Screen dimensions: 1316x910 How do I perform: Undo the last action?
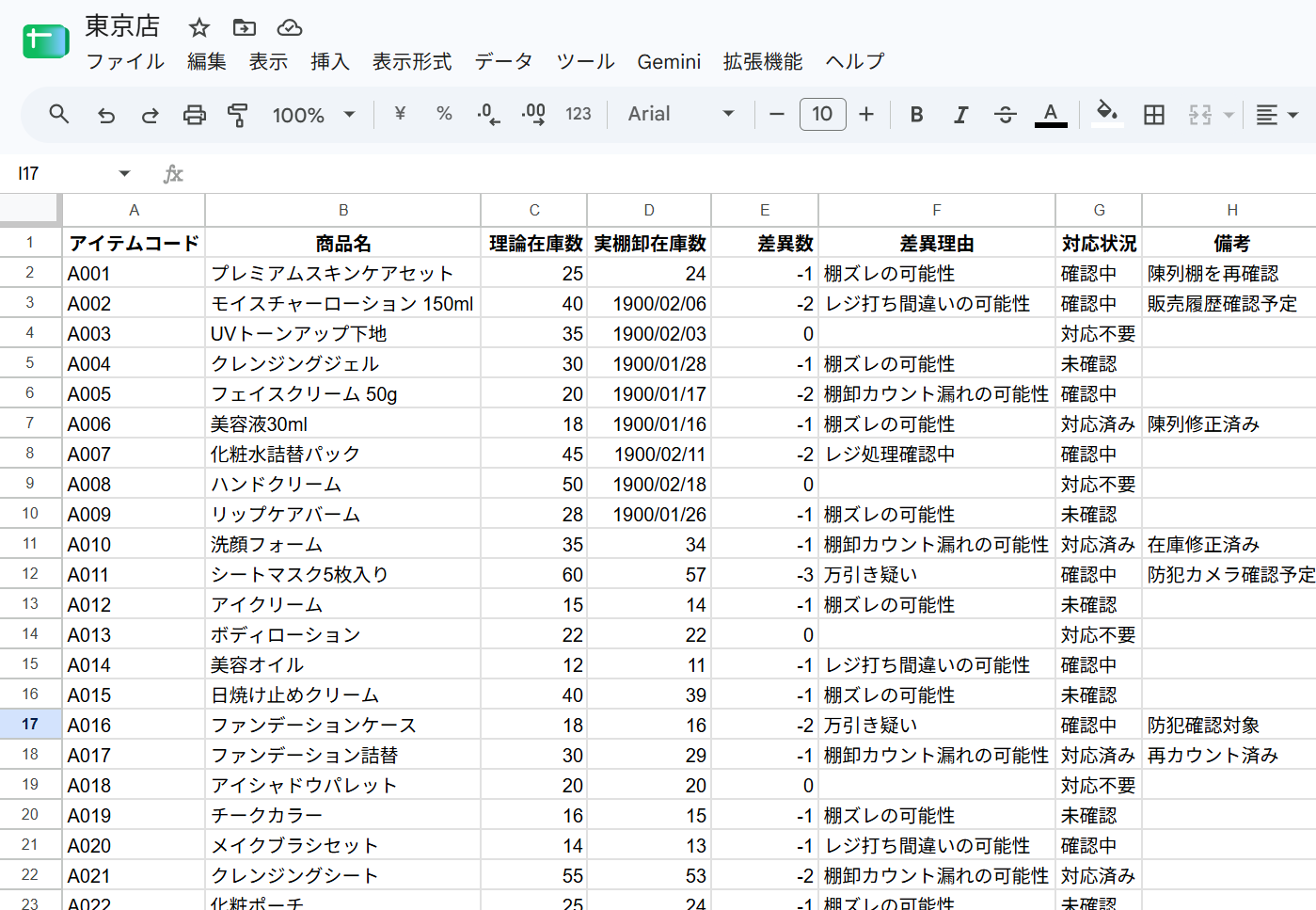106,115
